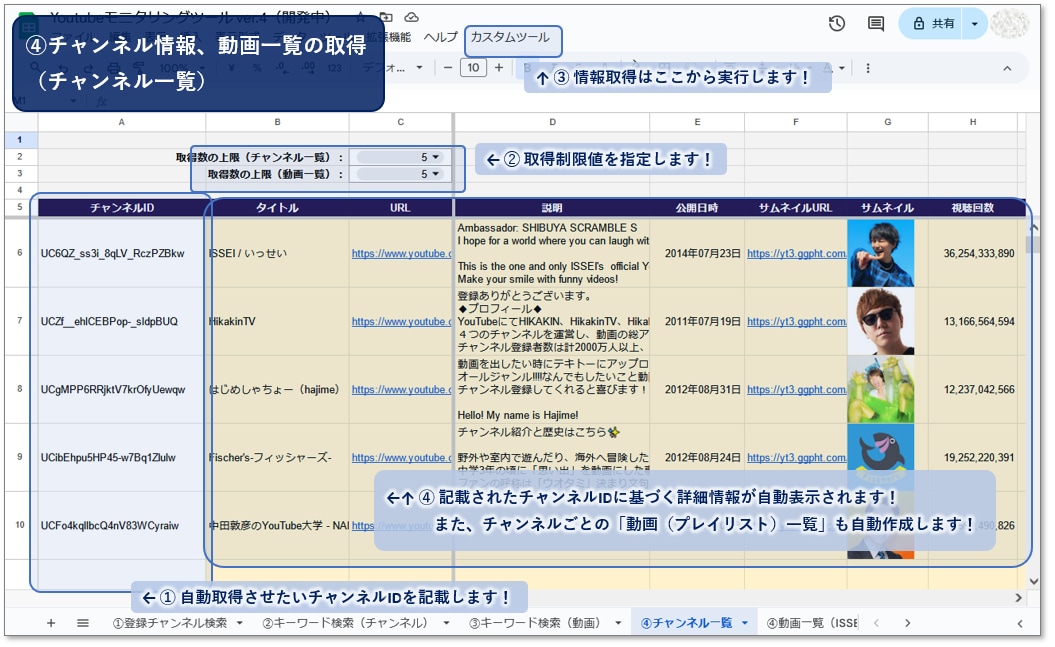Select row 7 header
The image size is (1055, 647).
pyautogui.click(x=20, y=321)
